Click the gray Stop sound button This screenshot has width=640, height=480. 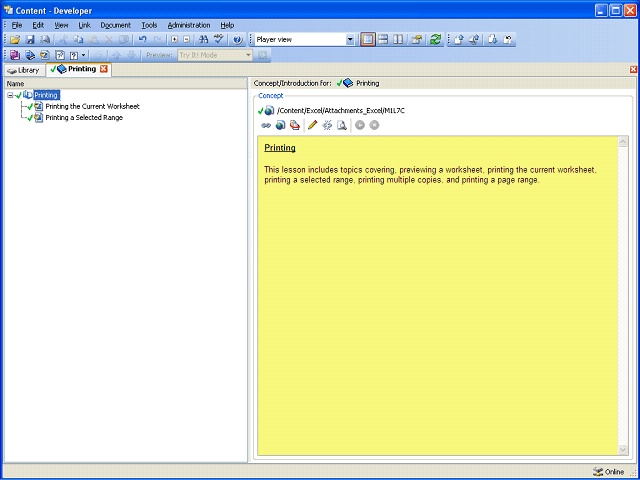[x=374, y=125]
